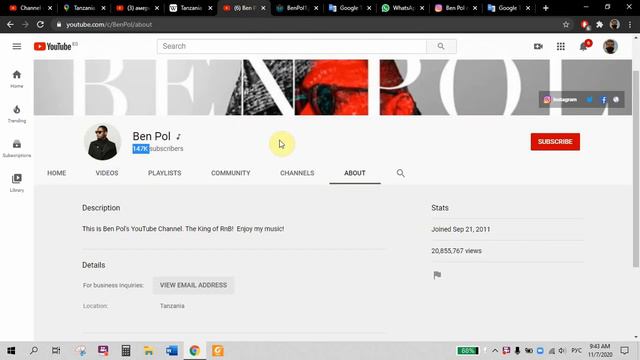Bookmark this page with the star icon
This screenshot has height=360, width=640.
point(566,24)
